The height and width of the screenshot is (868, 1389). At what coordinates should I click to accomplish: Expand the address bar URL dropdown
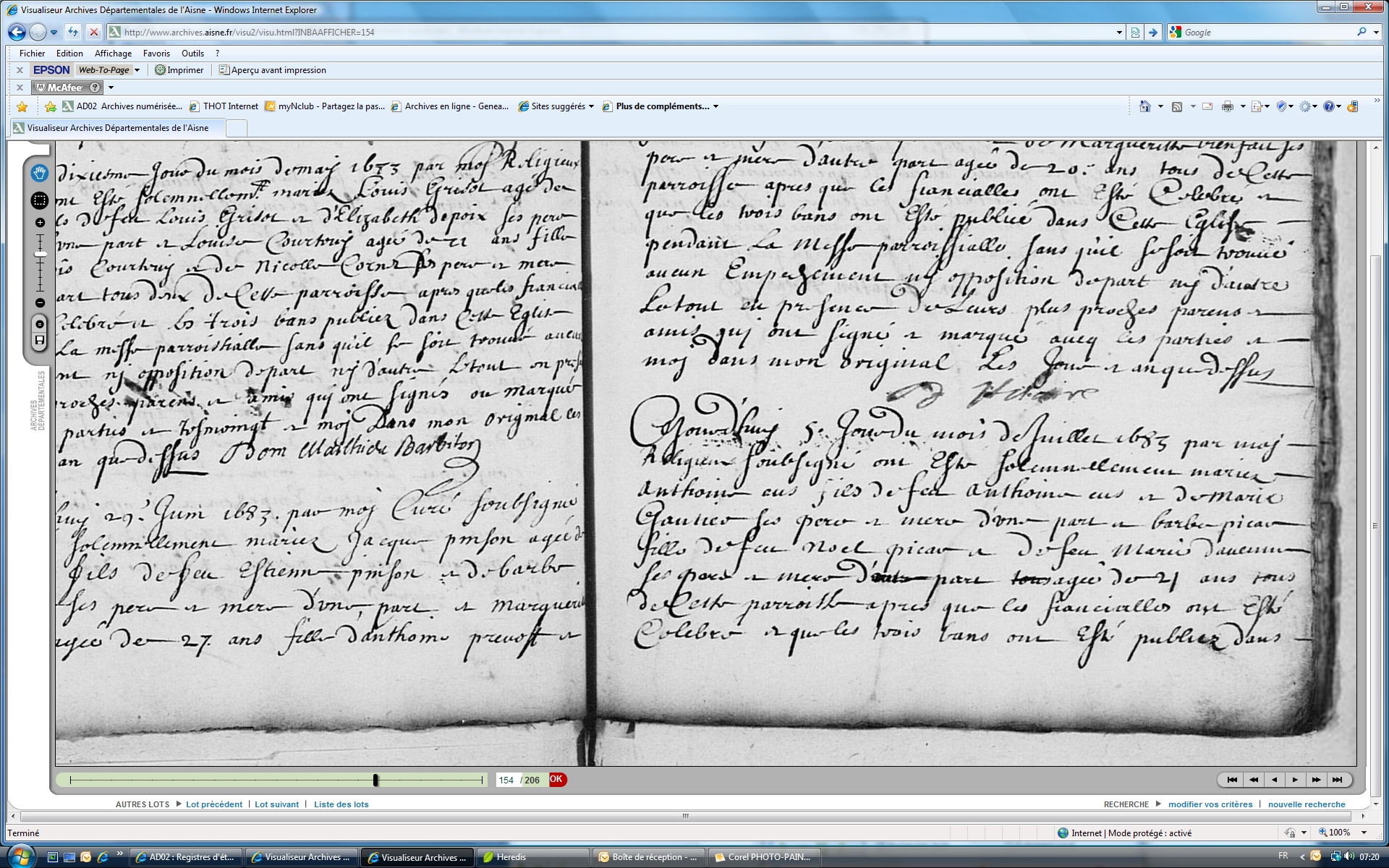coord(1118,32)
